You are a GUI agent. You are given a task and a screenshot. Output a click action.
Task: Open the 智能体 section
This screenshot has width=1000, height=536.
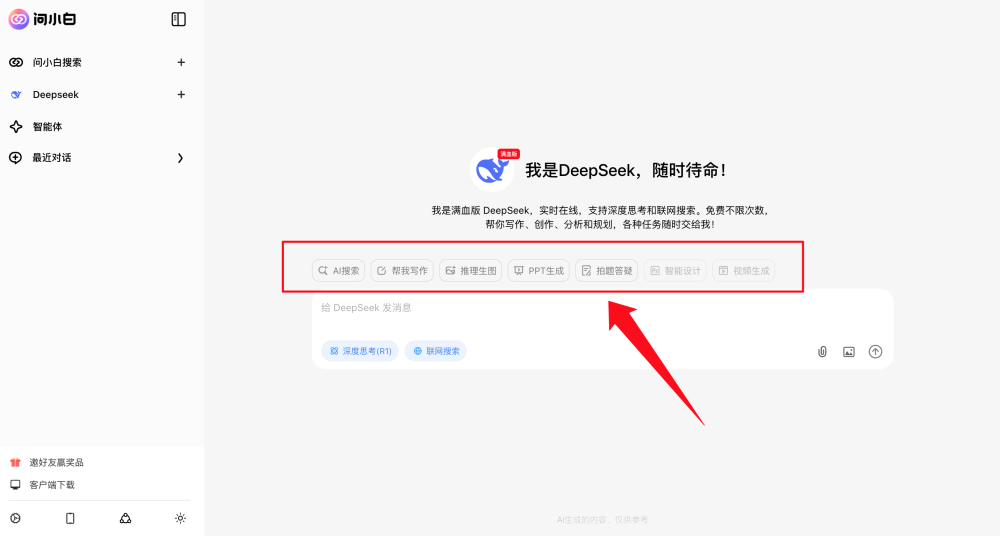click(x=47, y=126)
